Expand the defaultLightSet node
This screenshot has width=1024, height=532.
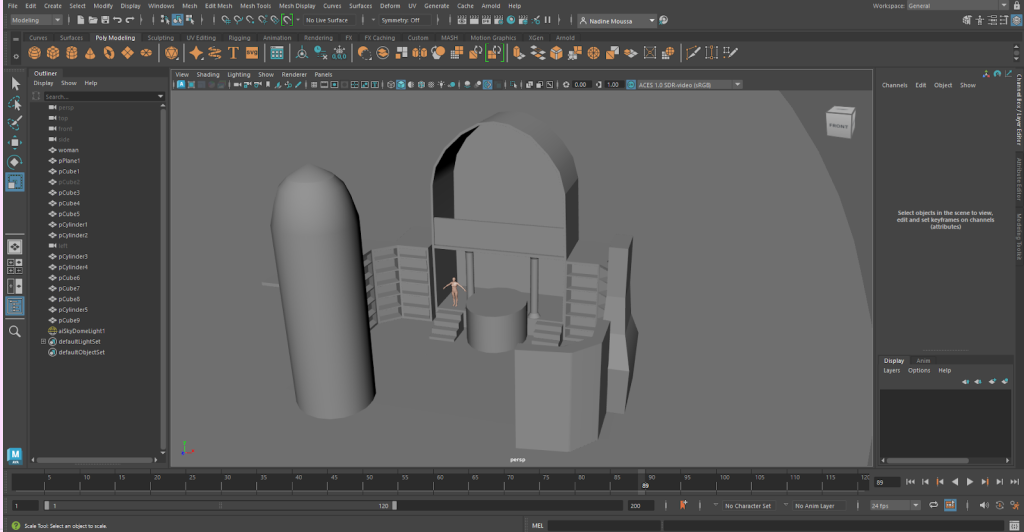(x=44, y=341)
